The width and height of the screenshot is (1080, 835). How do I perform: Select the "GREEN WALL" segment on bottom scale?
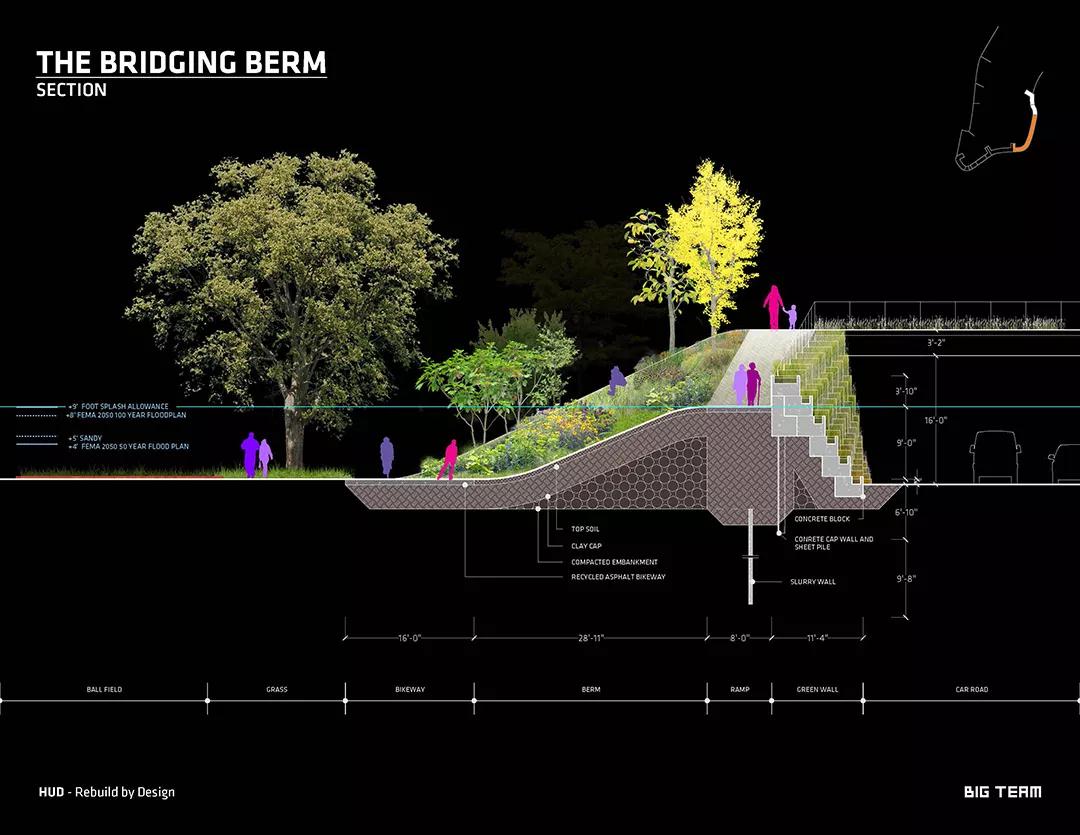click(817, 689)
